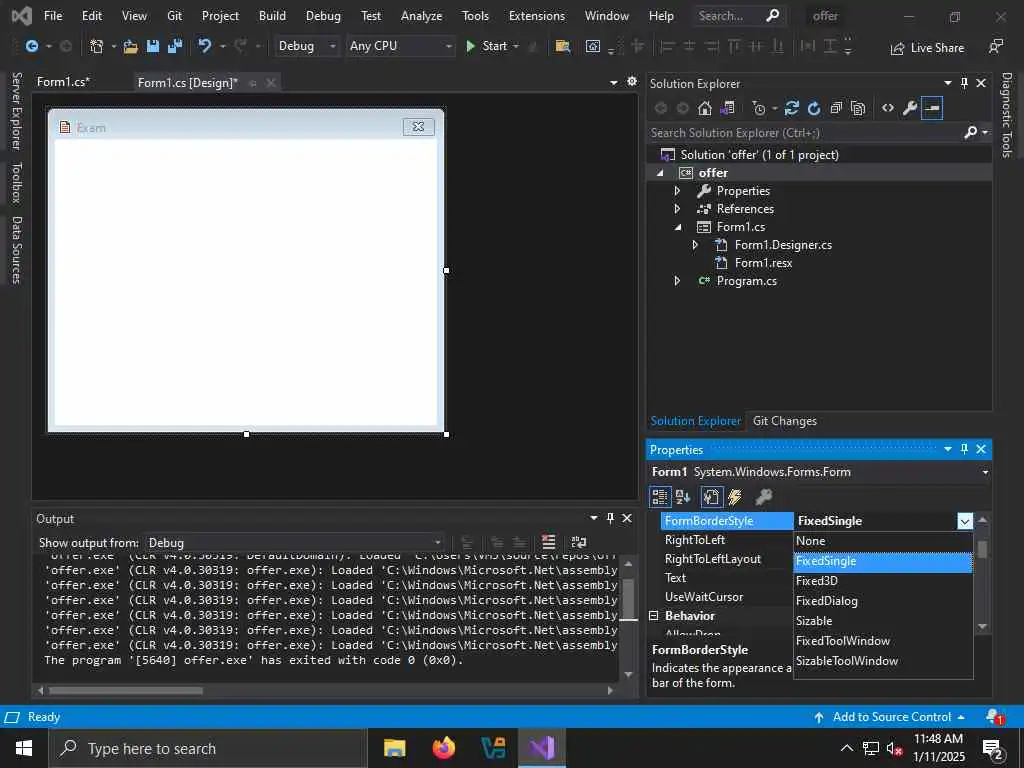
Task: Click the Visual Studio icon in the taskbar
Action: coord(541,748)
